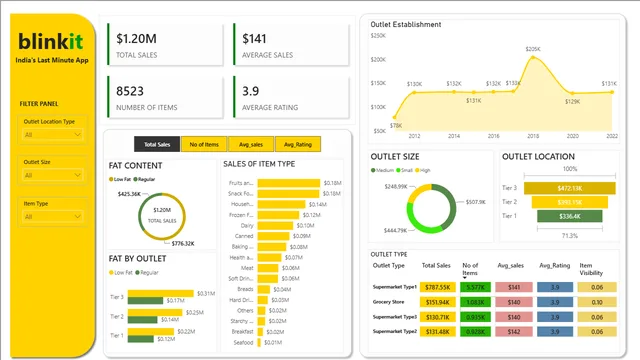Select the Dairy bar
The image size is (640, 360).
coord(275,225)
